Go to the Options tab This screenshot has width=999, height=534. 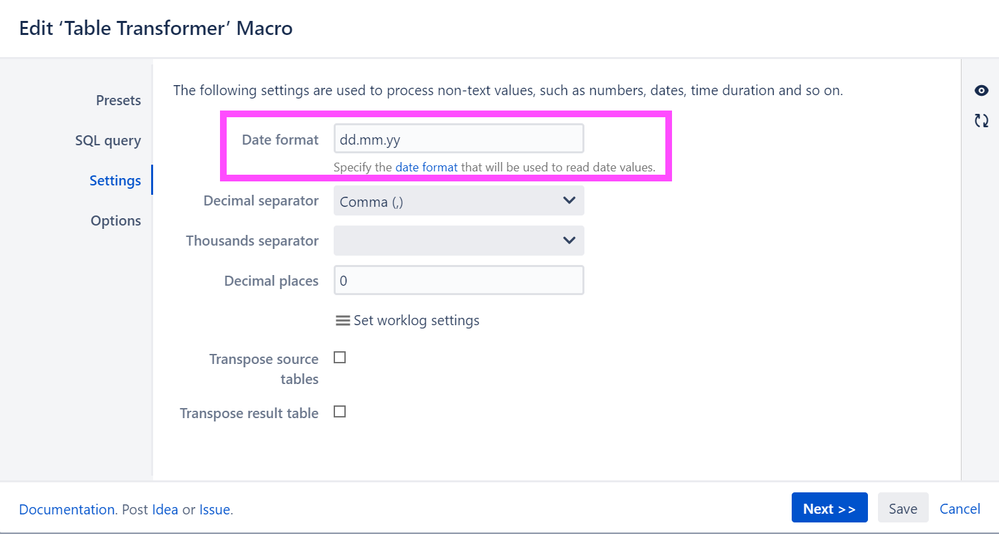(116, 220)
